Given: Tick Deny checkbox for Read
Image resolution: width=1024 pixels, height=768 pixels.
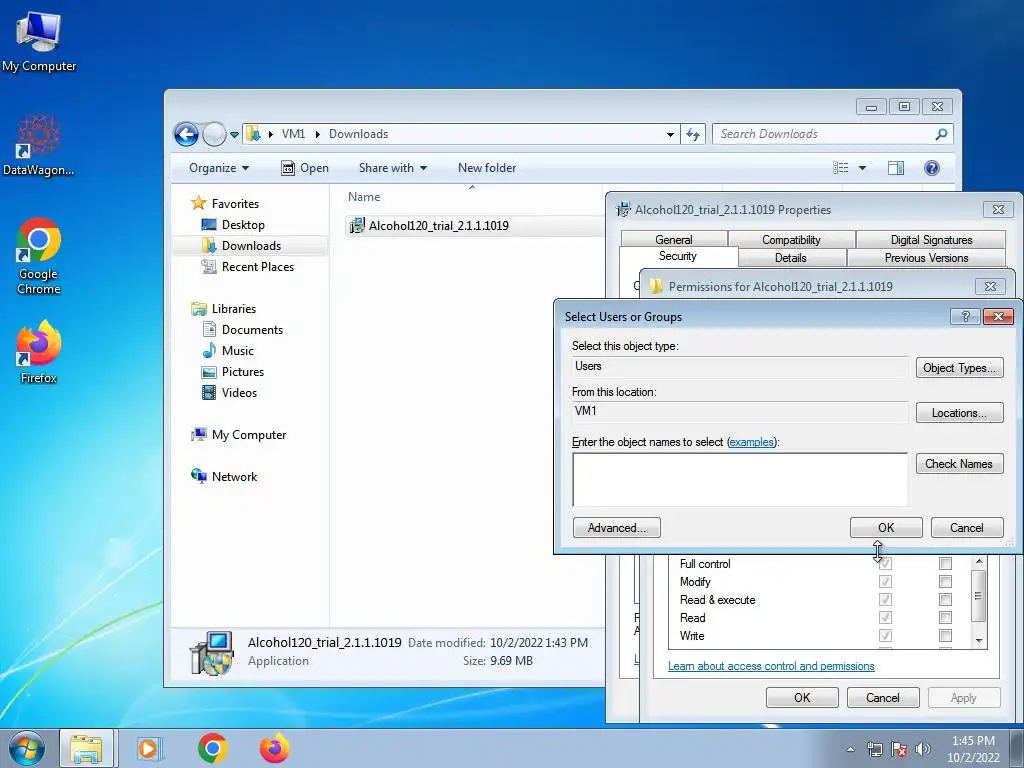Looking at the screenshot, I should (945, 618).
